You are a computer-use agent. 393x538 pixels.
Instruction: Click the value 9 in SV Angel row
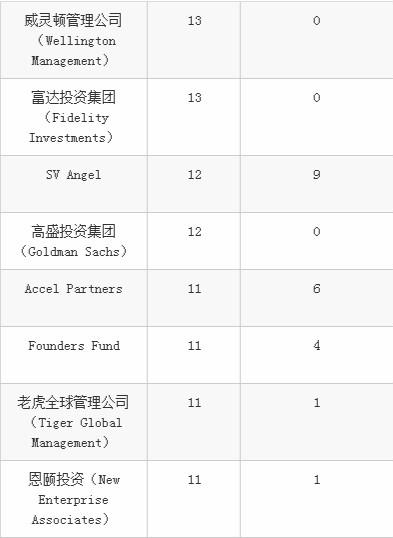(x=316, y=175)
